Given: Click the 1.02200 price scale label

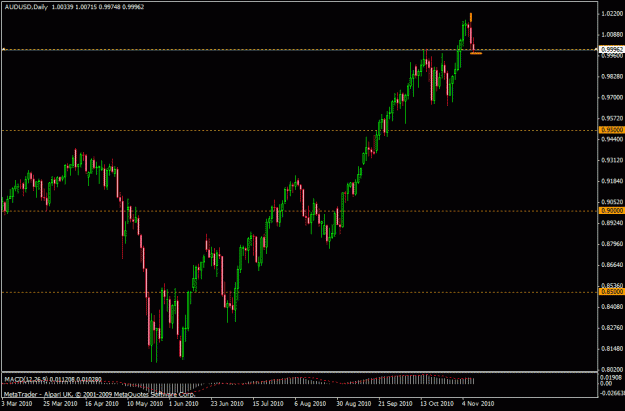Looking at the screenshot, I should pos(612,14).
